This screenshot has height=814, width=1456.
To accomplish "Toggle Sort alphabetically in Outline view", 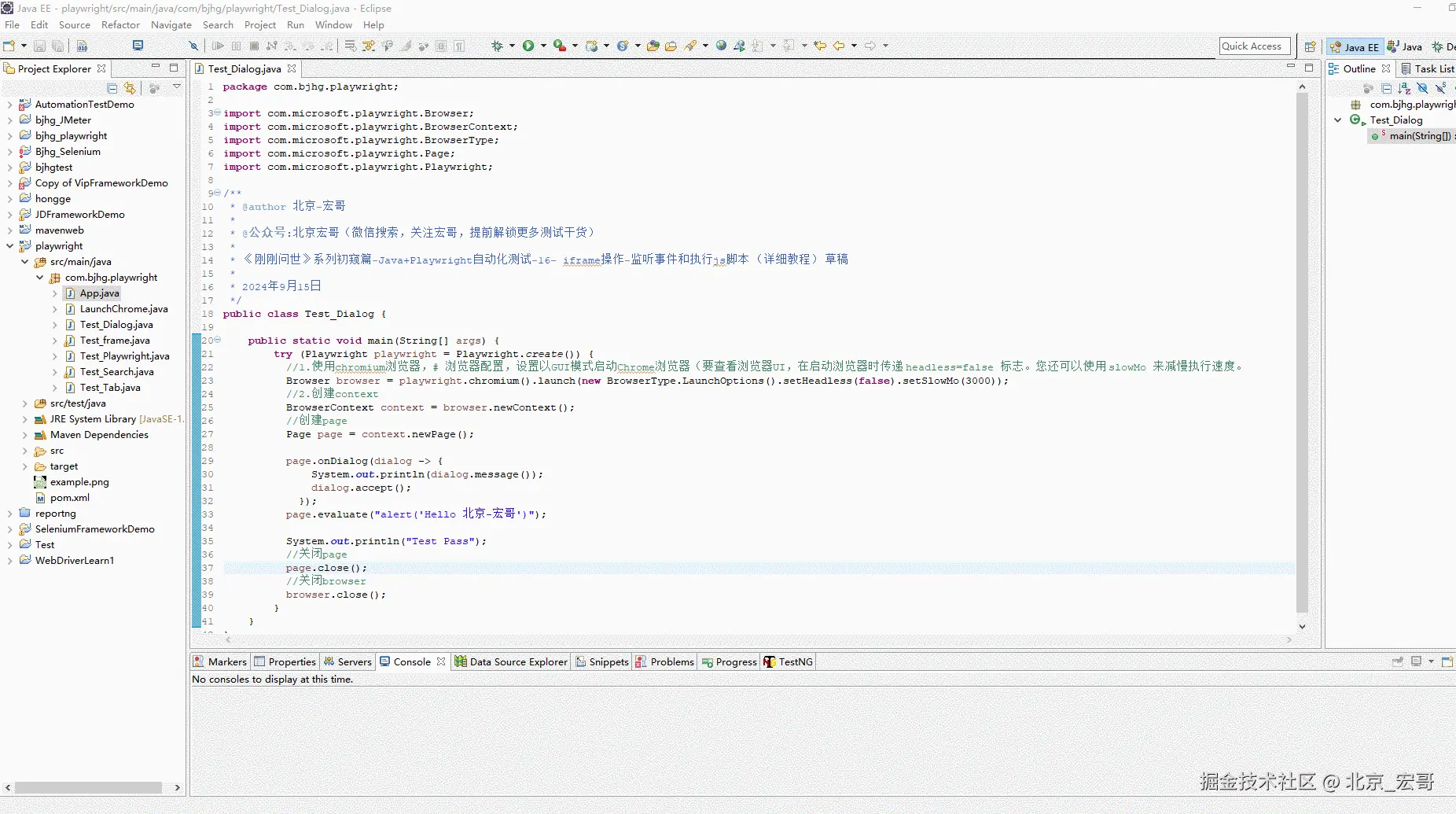I will pos(1404,88).
